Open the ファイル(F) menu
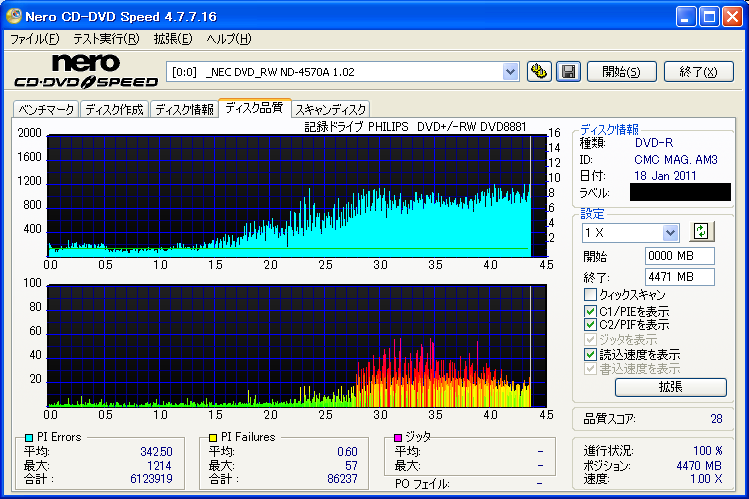This screenshot has height=499, width=749. tap(35, 39)
